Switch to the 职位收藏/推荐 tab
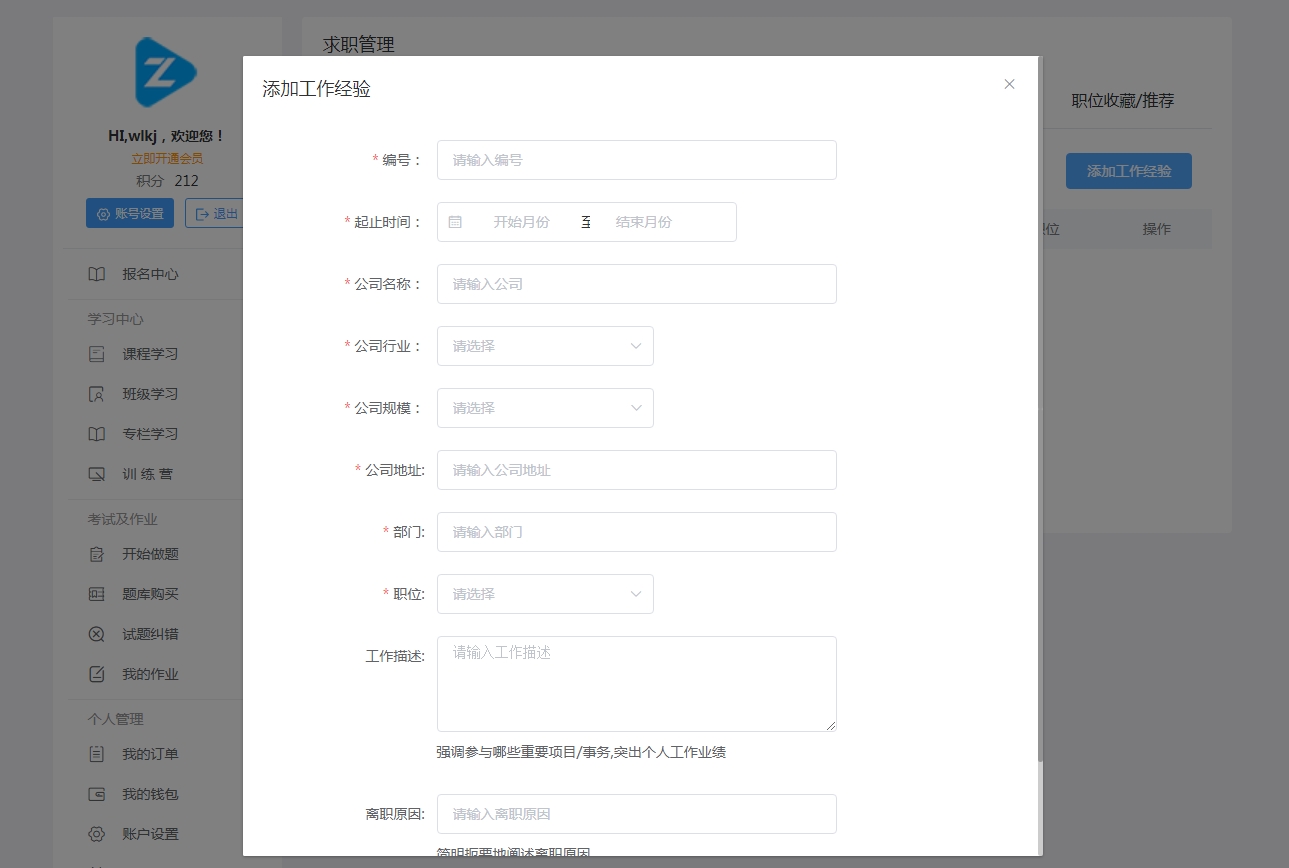This screenshot has height=868, width=1289. [1122, 100]
